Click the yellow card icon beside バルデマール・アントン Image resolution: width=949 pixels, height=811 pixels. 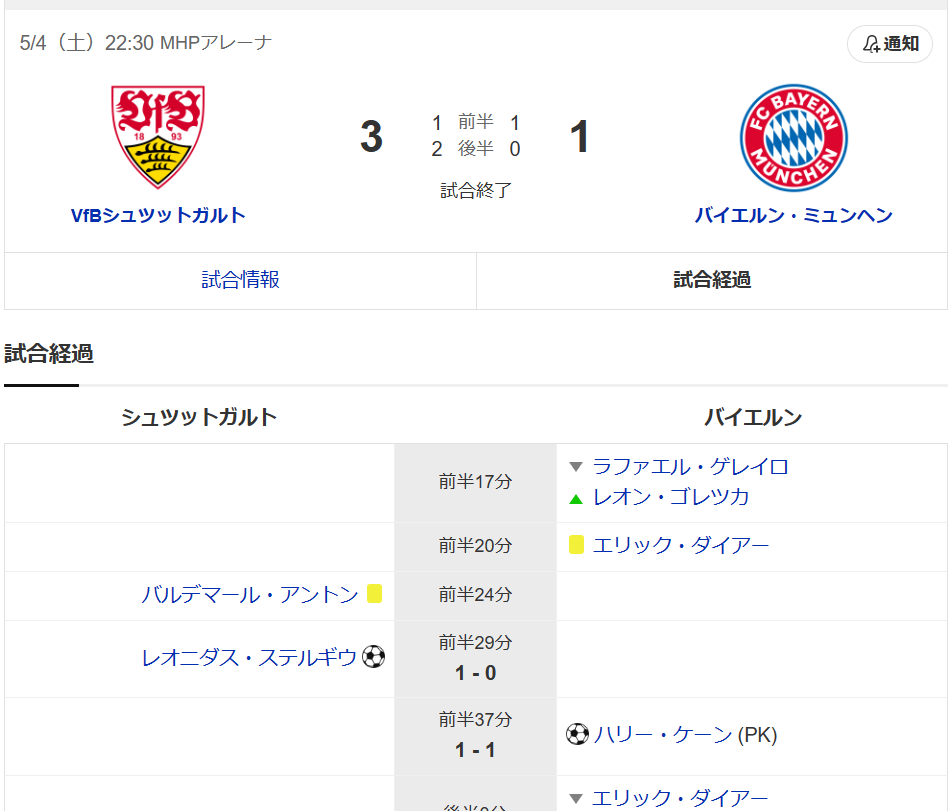coord(374,594)
